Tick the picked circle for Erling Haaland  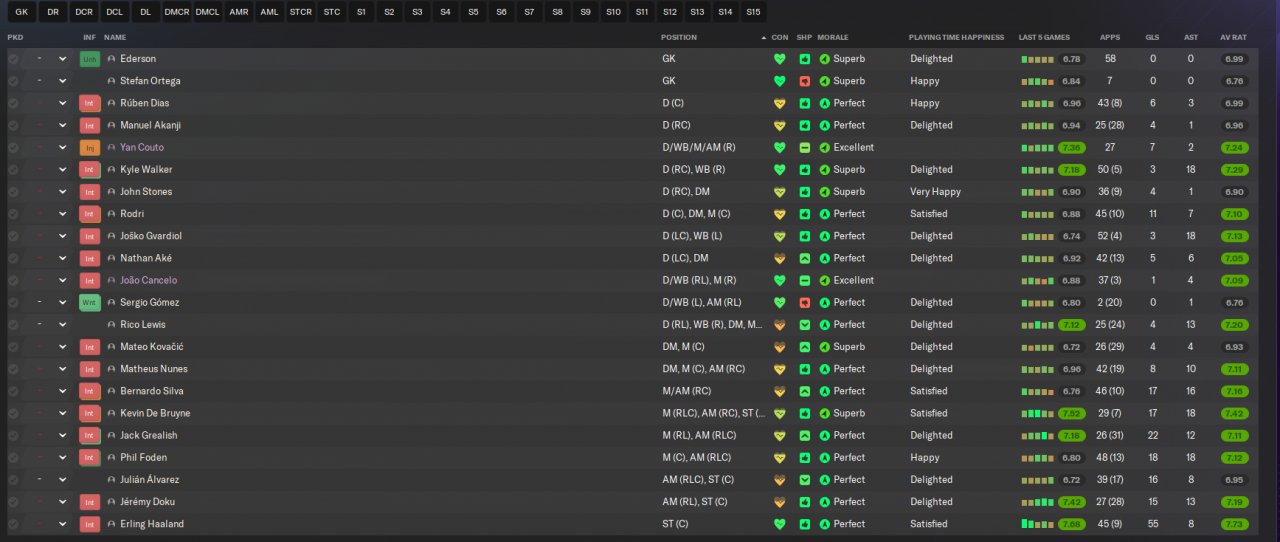(x=13, y=524)
